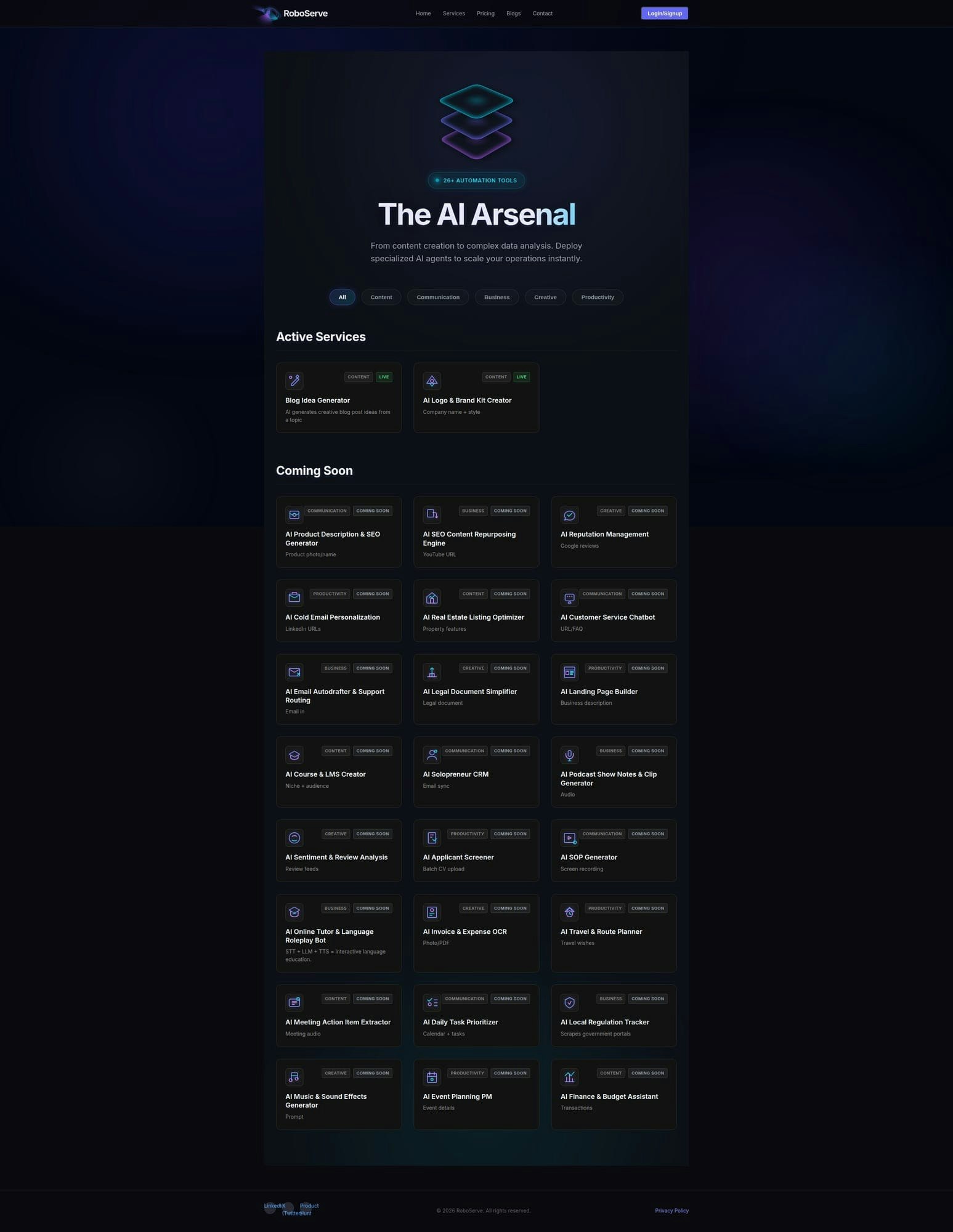The image size is (953, 1232).
Task: Toggle the Content category filter
Action: tap(381, 297)
